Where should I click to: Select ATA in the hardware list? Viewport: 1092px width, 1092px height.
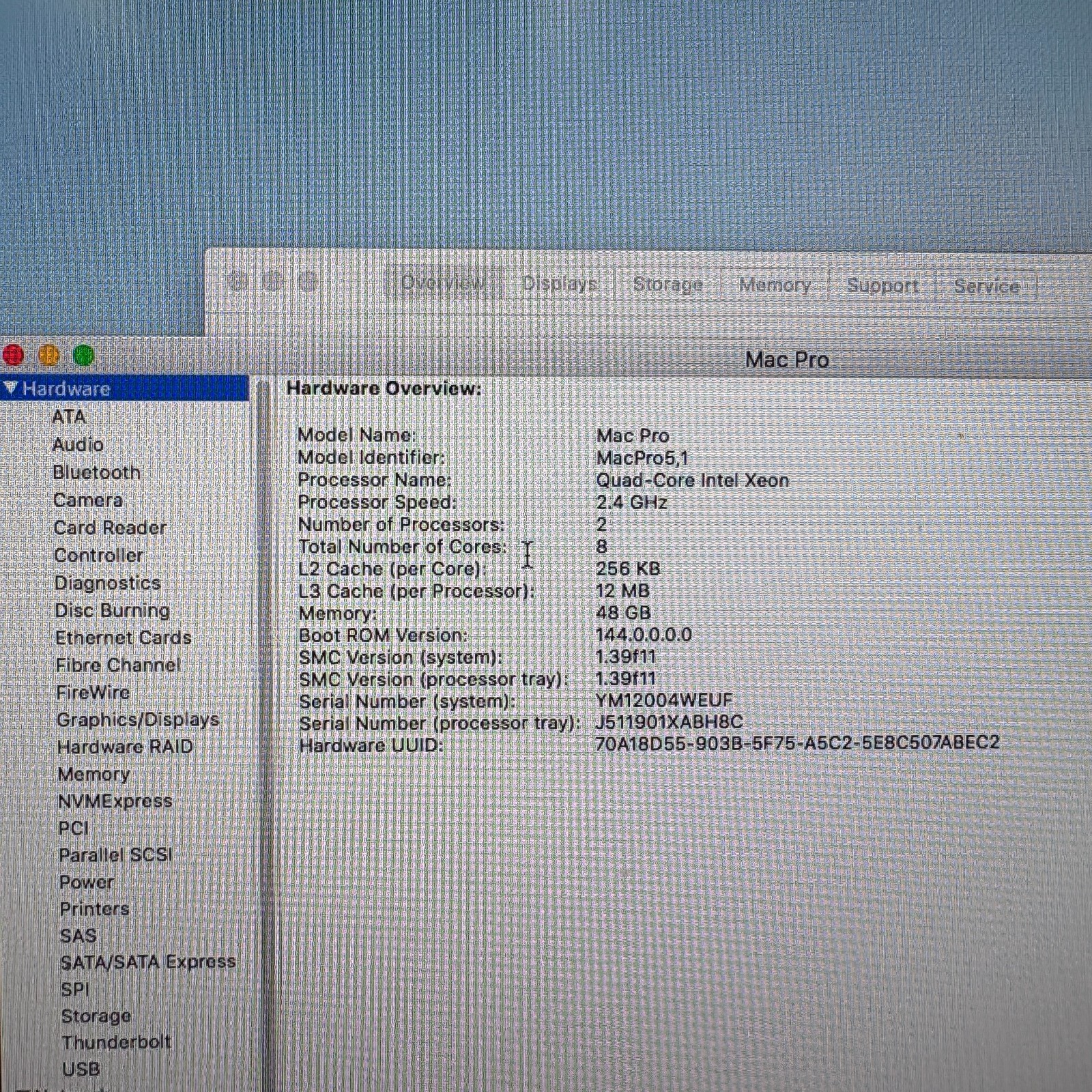click(x=69, y=417)
